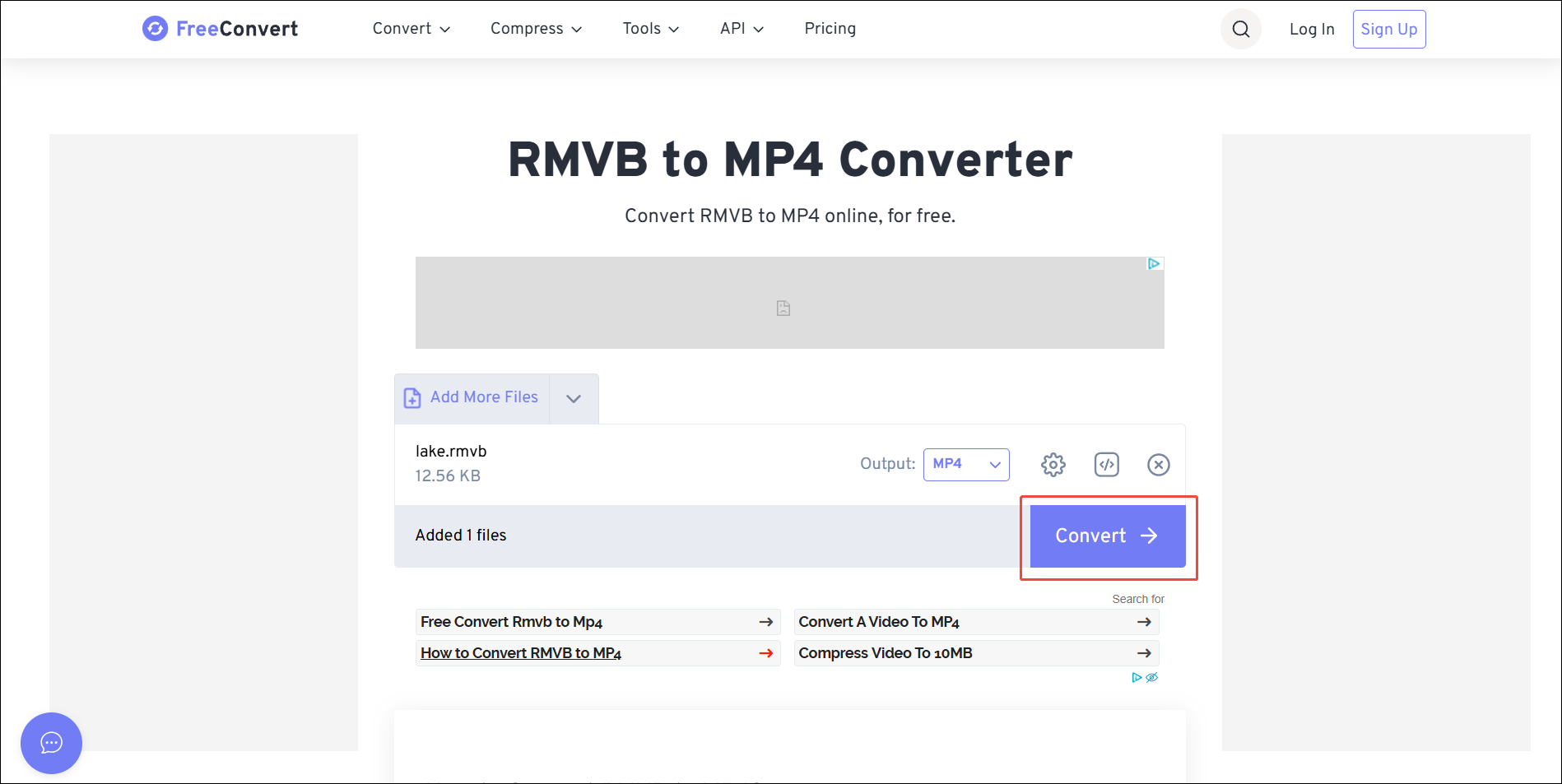Open the Compress menu
The image size is (1562, 784).
coord(535,29)
